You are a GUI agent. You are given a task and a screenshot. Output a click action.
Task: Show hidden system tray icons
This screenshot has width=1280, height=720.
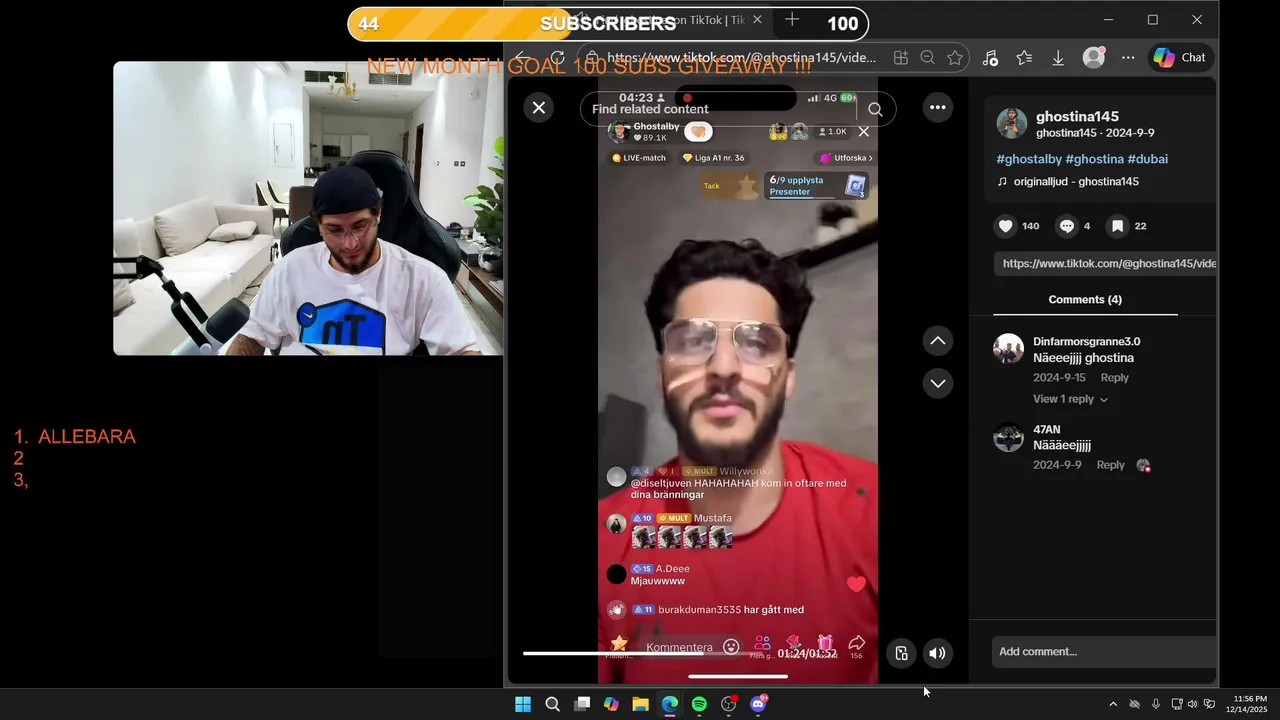[1113, 704]
